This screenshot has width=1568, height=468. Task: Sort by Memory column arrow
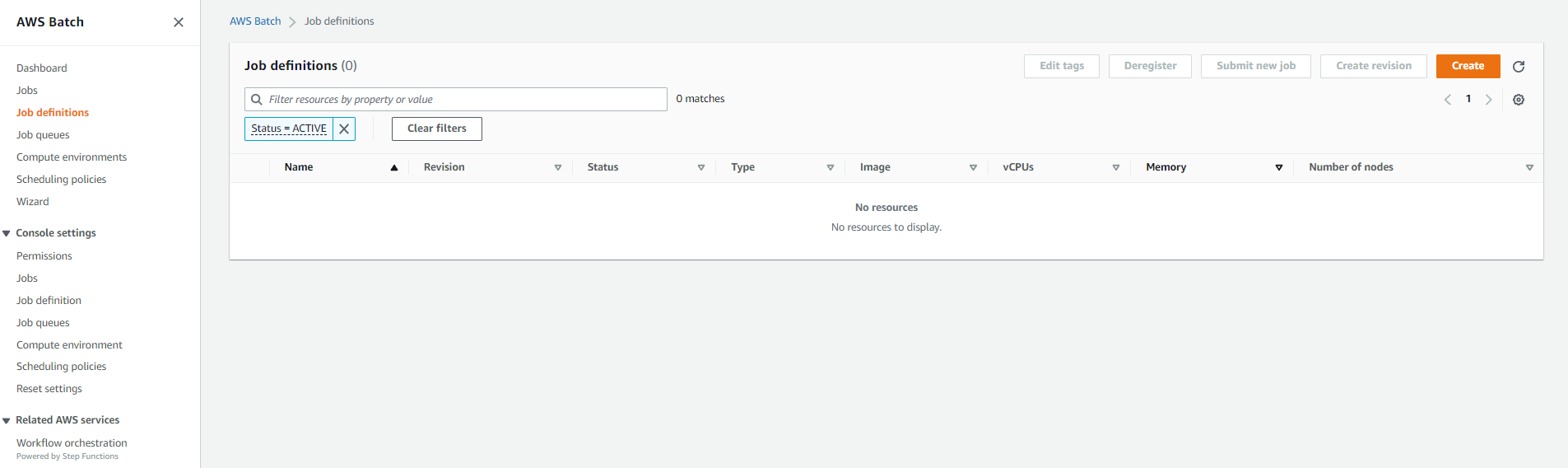click(x=1279, y=167)
